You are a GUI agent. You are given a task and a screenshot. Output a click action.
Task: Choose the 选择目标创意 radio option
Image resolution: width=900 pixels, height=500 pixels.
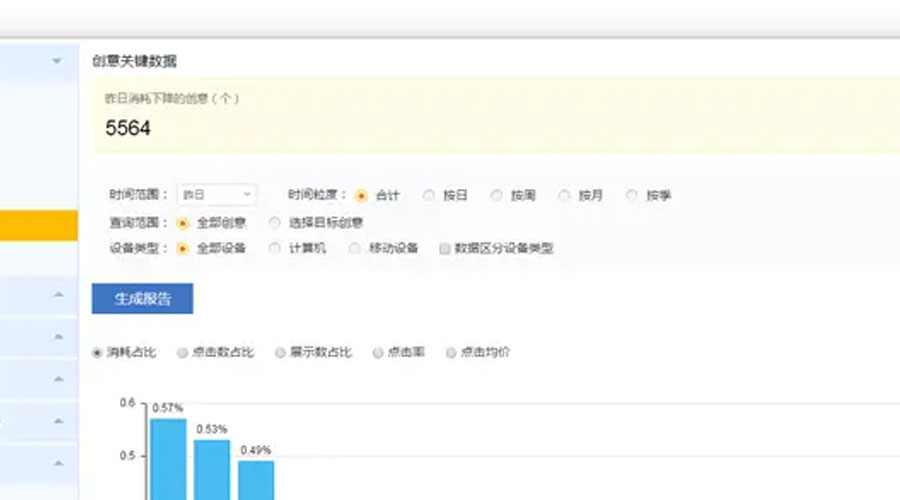click(275, 222)
